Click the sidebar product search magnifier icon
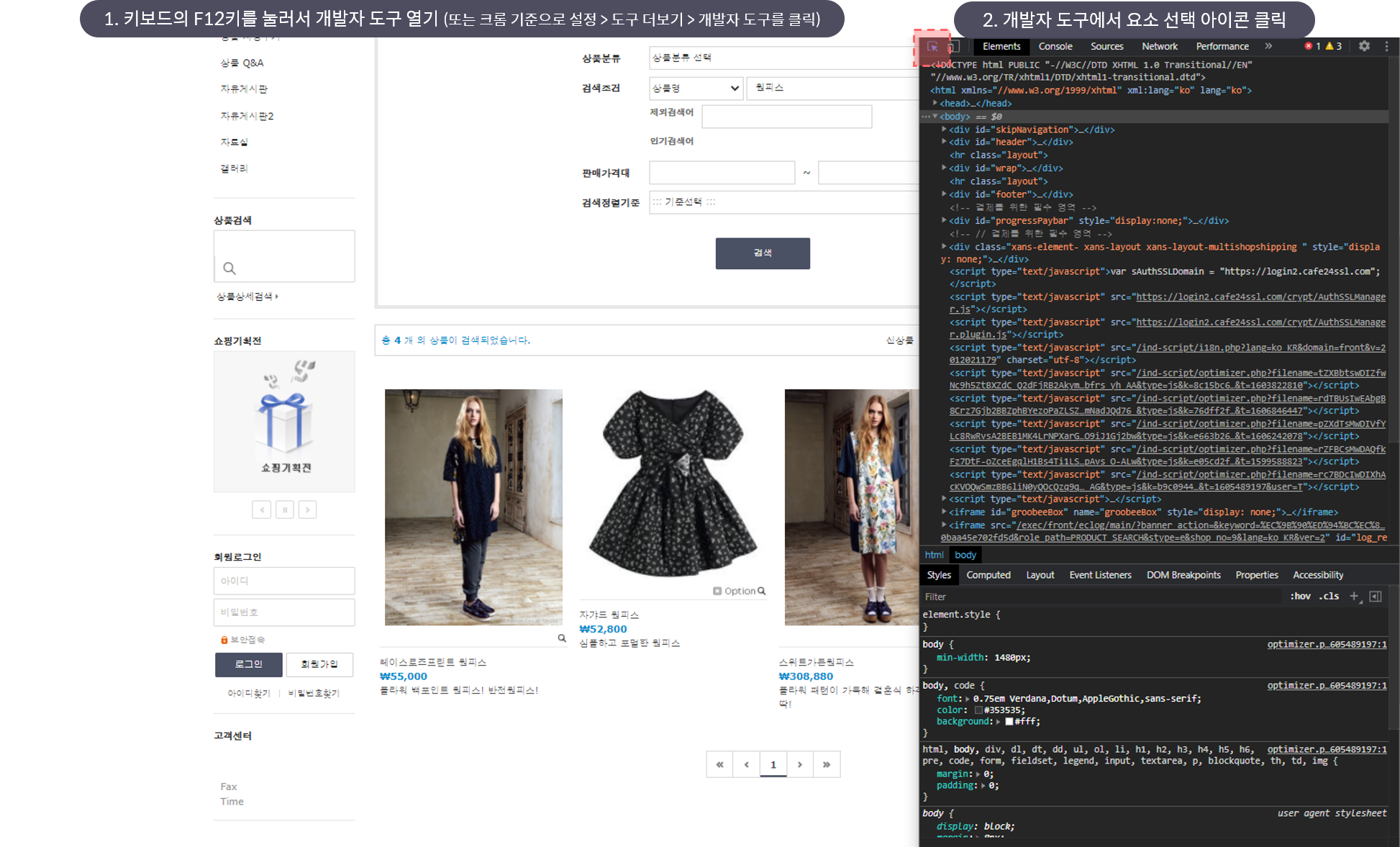 pyautogui.click(x=229, y=268)
